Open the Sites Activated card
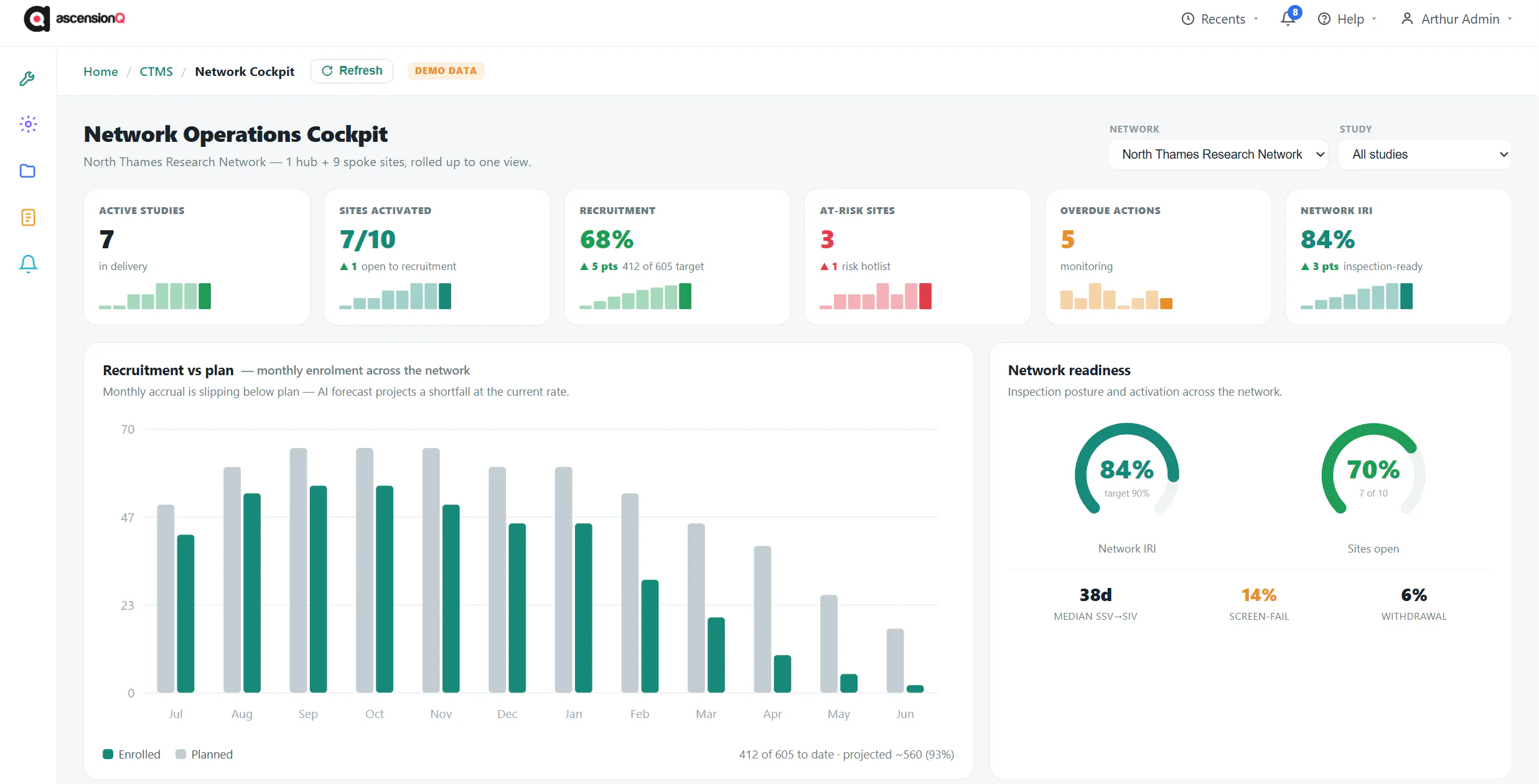This screenshot has height=784, width=1539. (x=437, y=257)
